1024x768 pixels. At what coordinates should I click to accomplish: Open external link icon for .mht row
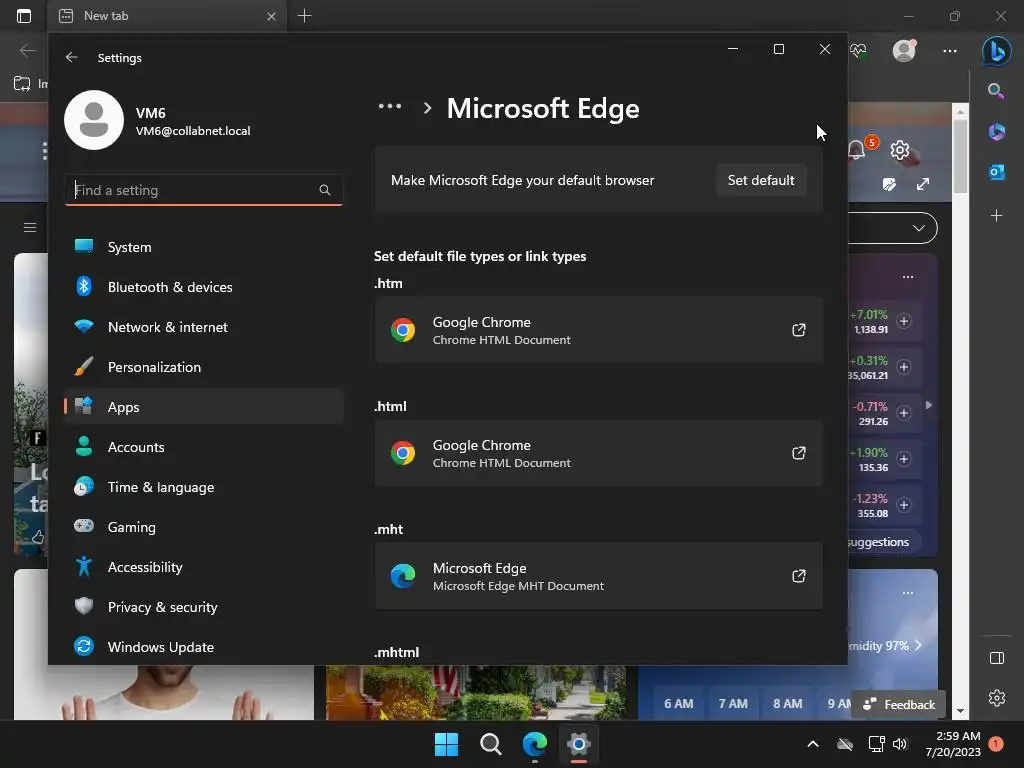[799, 575]
